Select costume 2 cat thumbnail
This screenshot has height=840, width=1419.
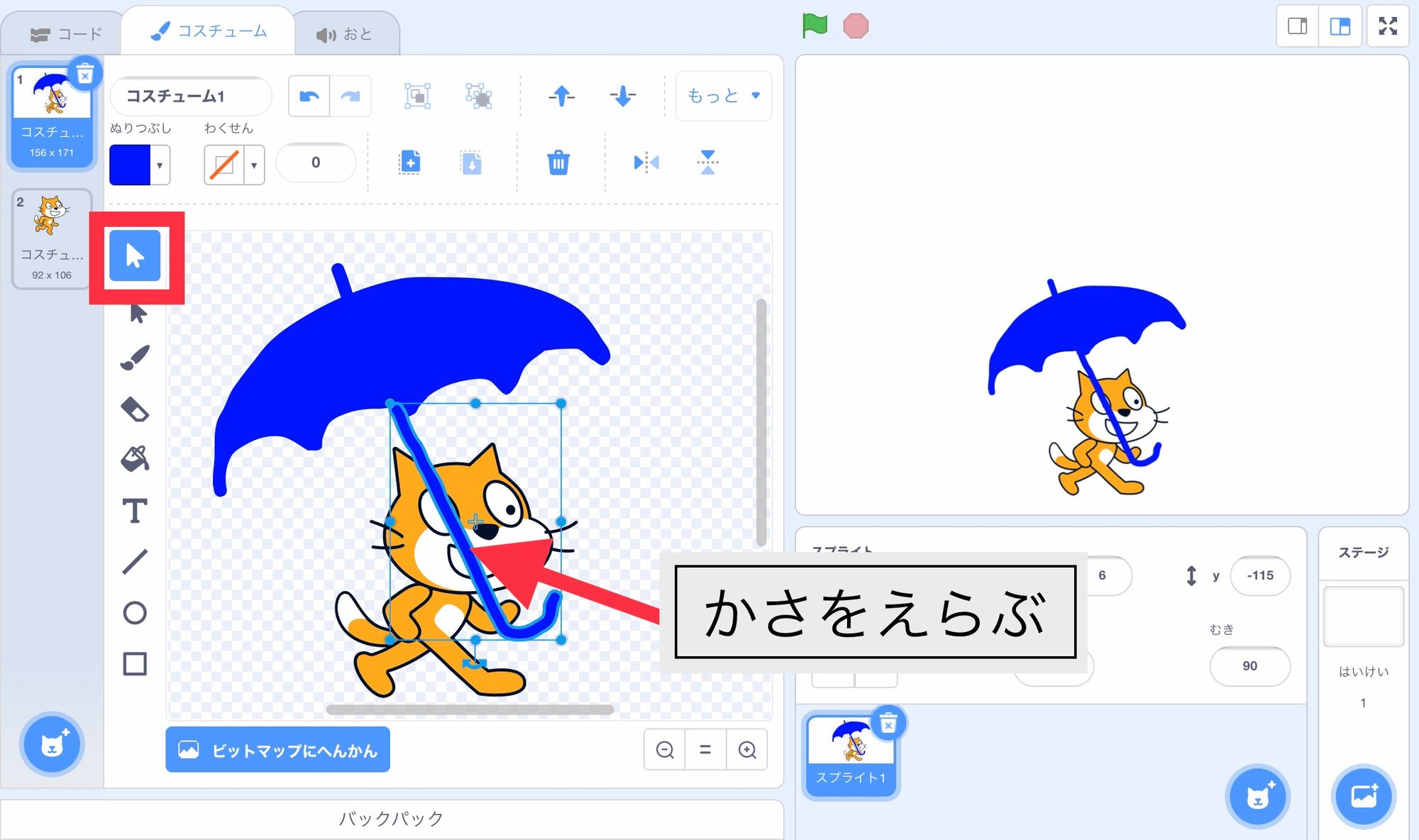click(52, 238)
